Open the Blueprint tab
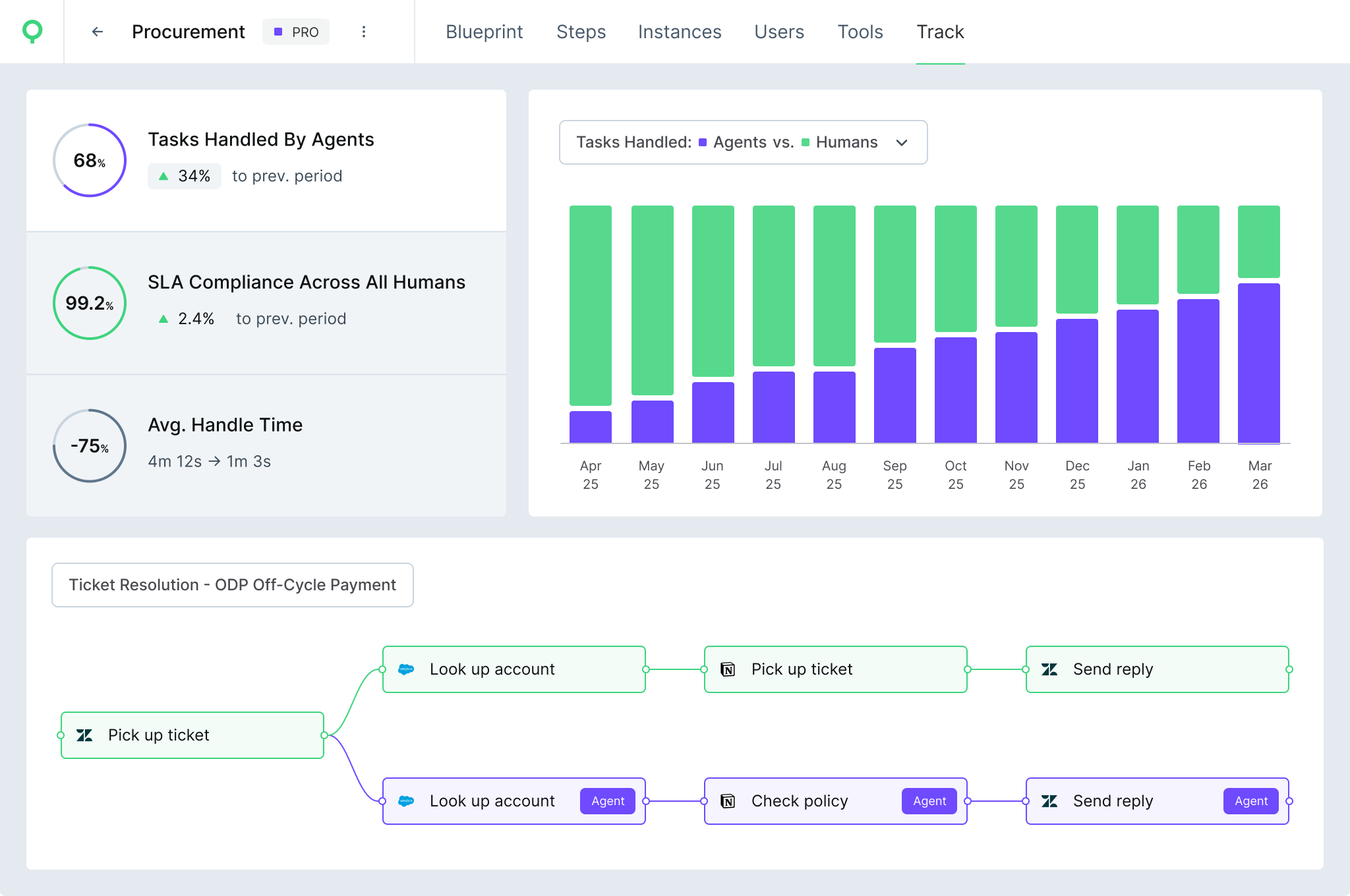Screen dimensions: 1350x896 pos(484,31)
